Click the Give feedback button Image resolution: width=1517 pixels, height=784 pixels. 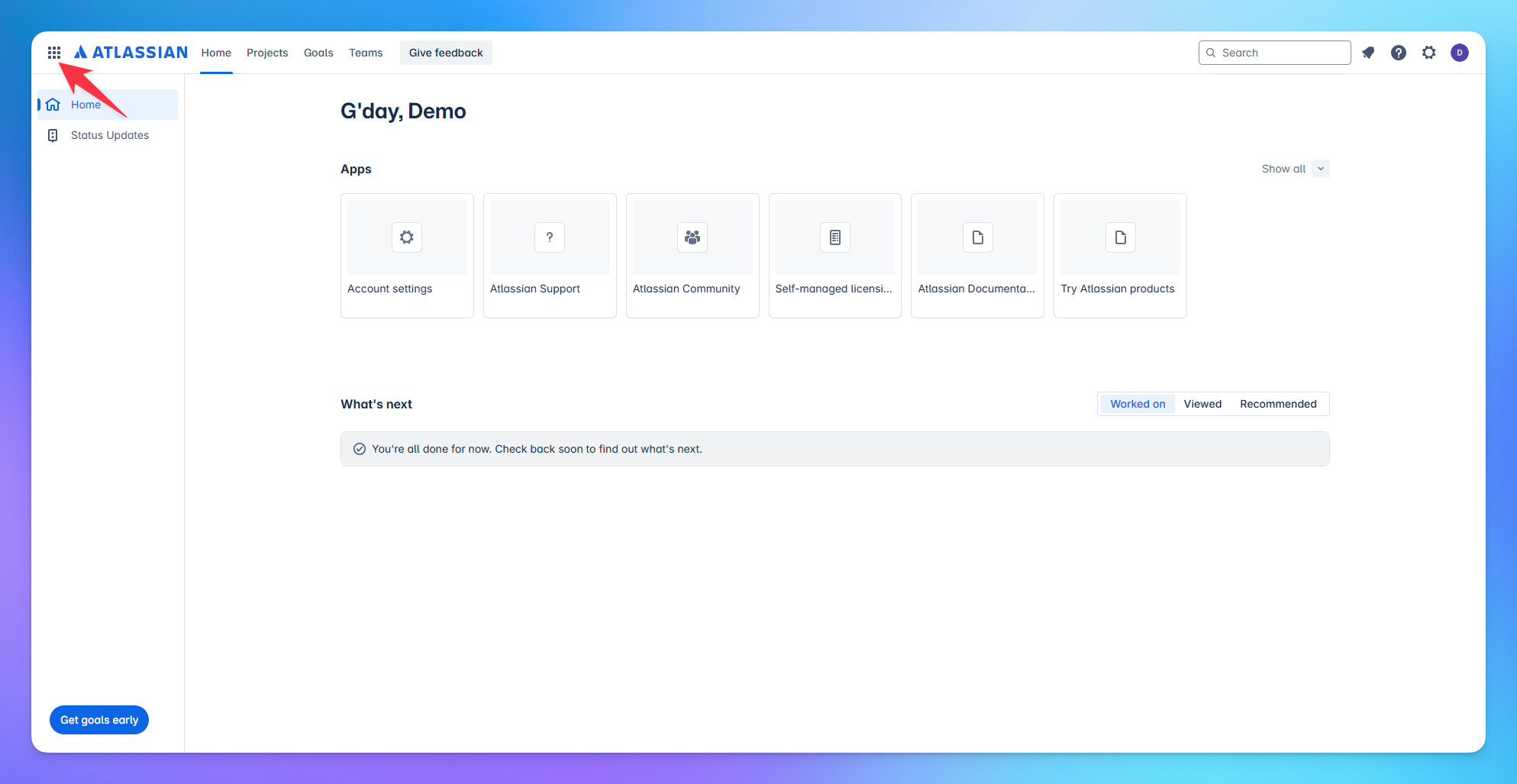pos(446,53)
